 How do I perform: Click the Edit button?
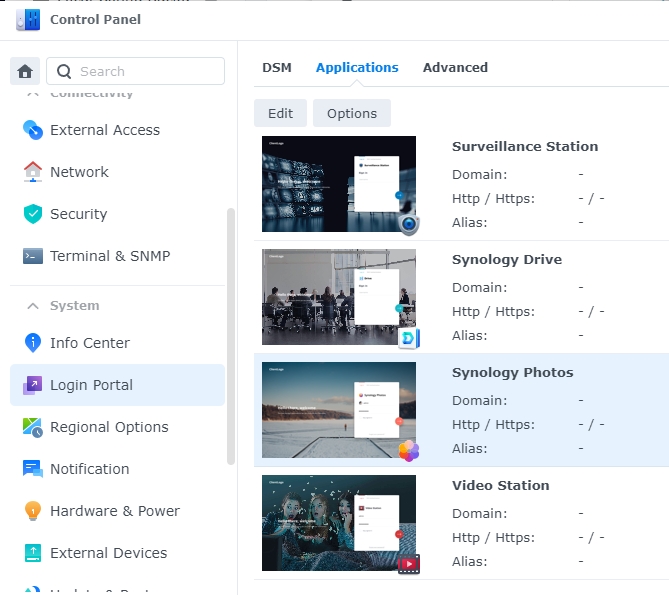(280, 113)
